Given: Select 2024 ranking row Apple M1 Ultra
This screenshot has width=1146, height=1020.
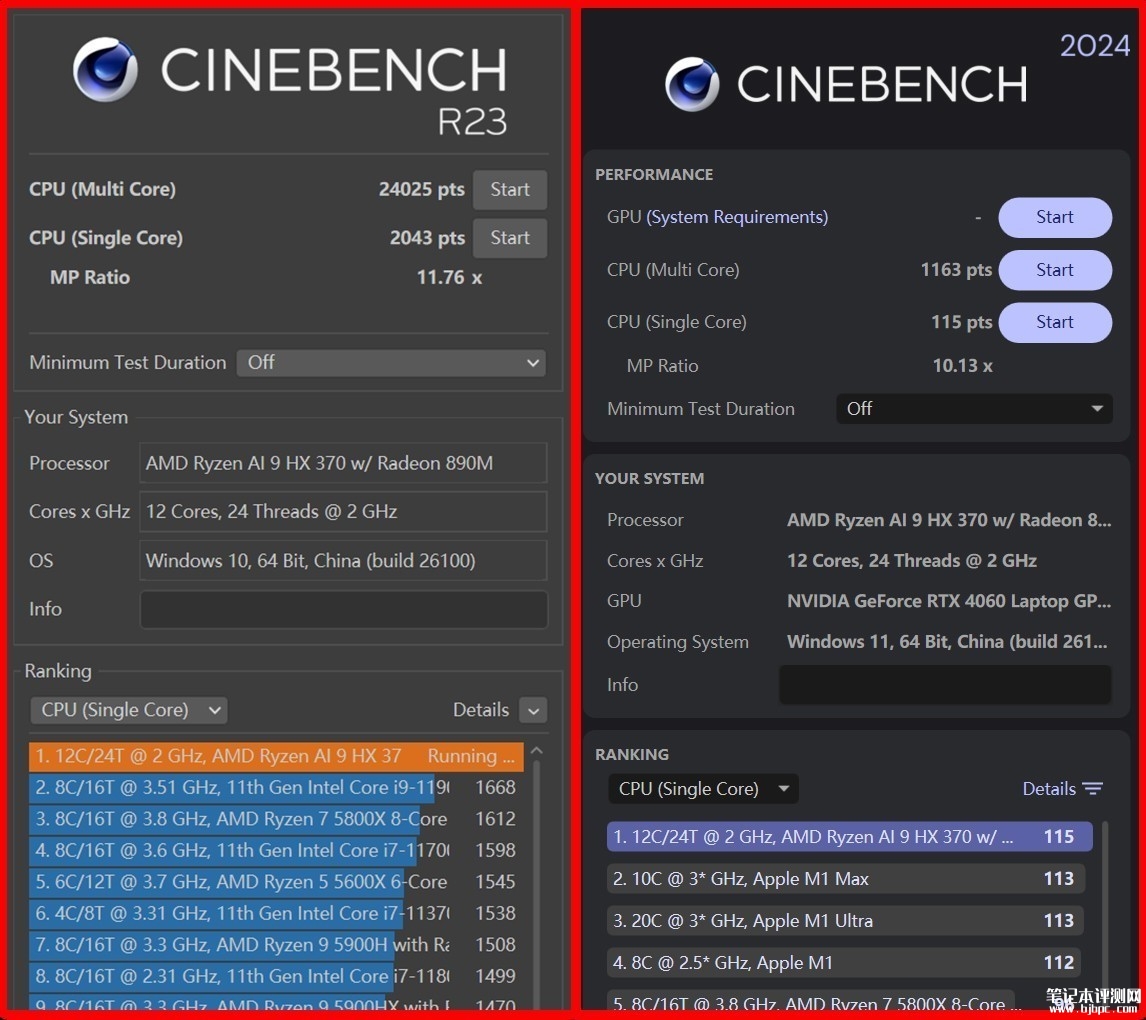Looking at the screenshot, I should point(846,921).
